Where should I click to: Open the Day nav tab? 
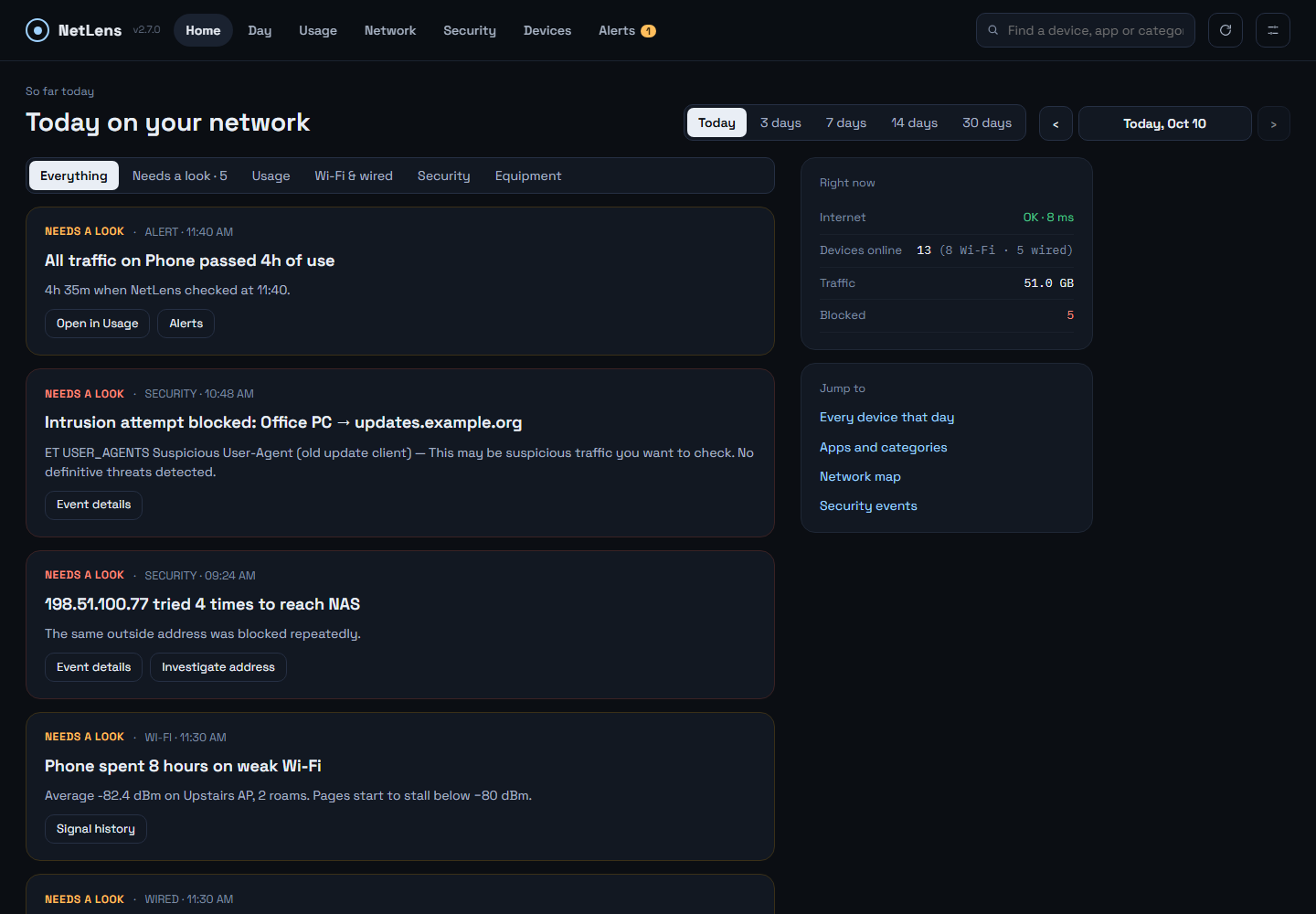pos(260,30)
